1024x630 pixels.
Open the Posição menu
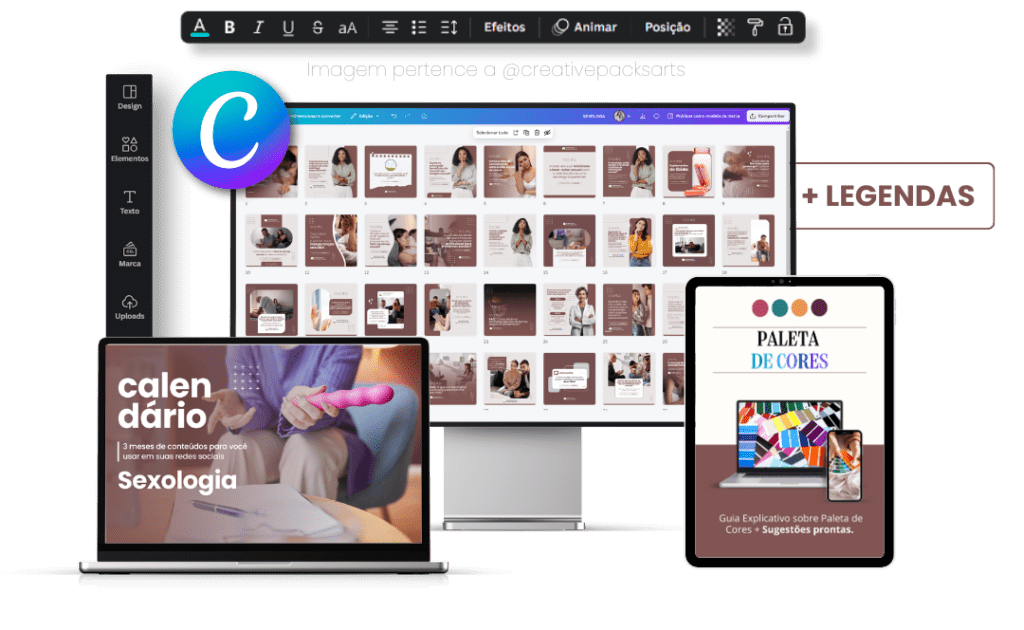(x=667, y=27)
